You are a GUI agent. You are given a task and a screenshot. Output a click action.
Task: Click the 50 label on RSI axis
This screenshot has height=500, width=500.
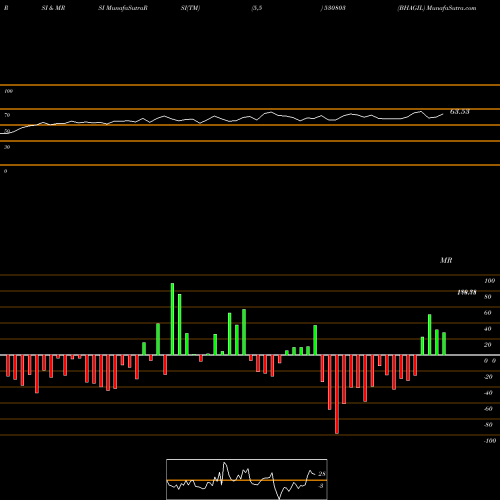pyautogui.click(x=7, y=131)
